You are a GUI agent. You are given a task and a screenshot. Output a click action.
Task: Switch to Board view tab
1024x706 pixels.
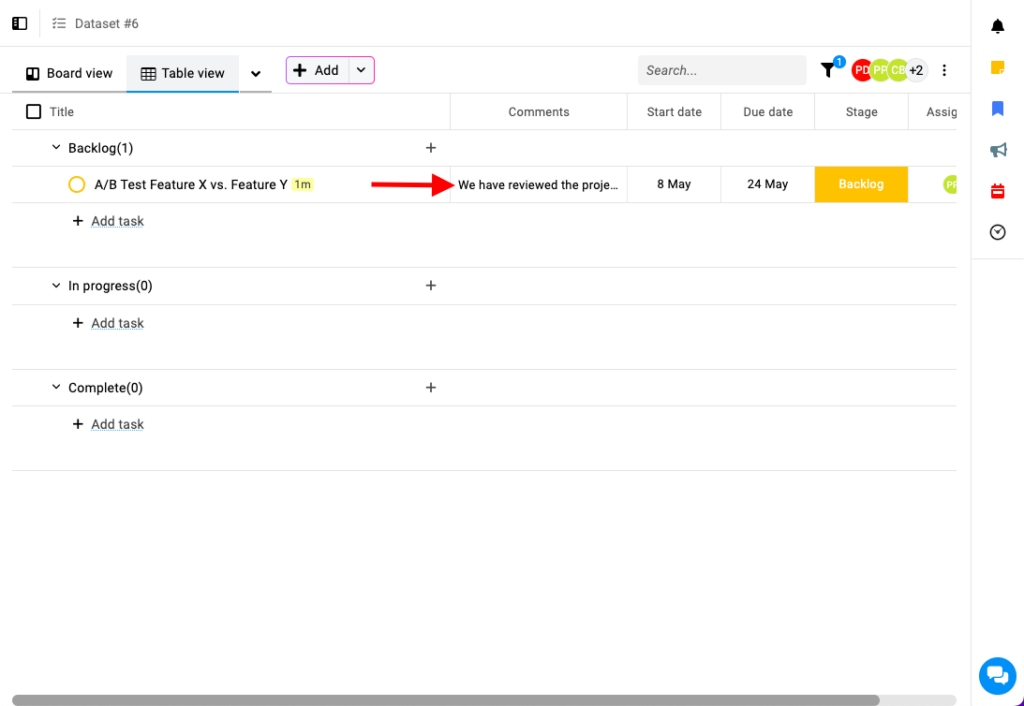point(69,73)
